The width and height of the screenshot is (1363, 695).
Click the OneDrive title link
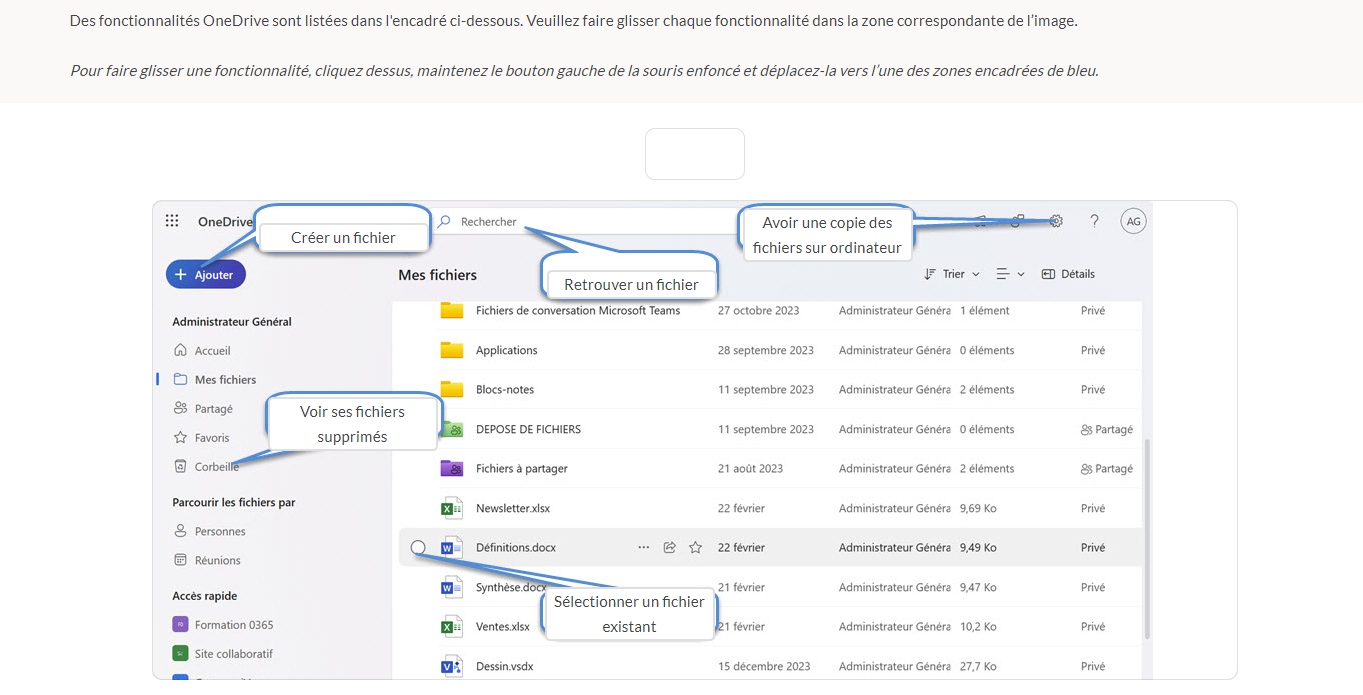pos(225,221)
